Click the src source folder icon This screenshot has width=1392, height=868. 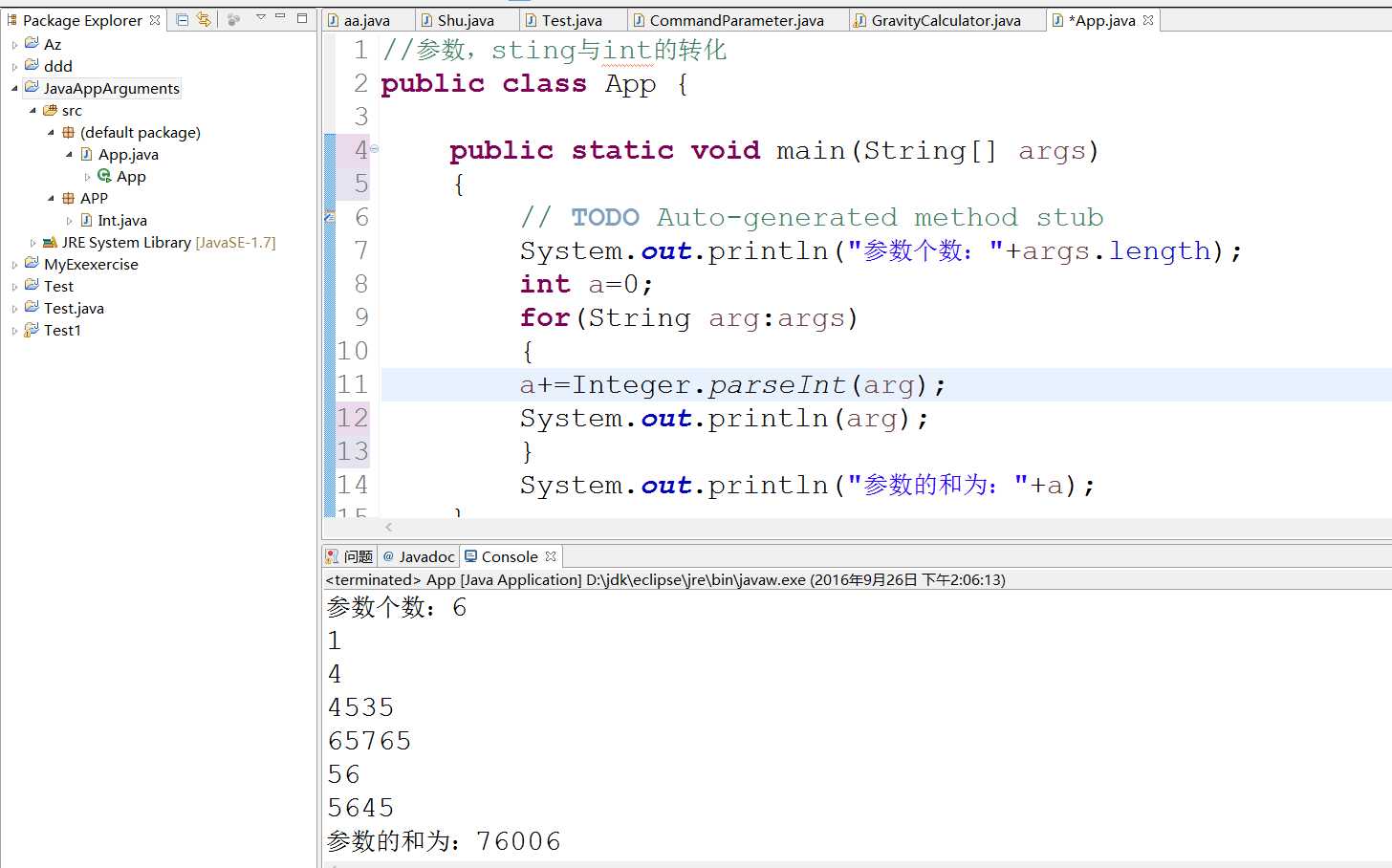click(x=50, y=111)
